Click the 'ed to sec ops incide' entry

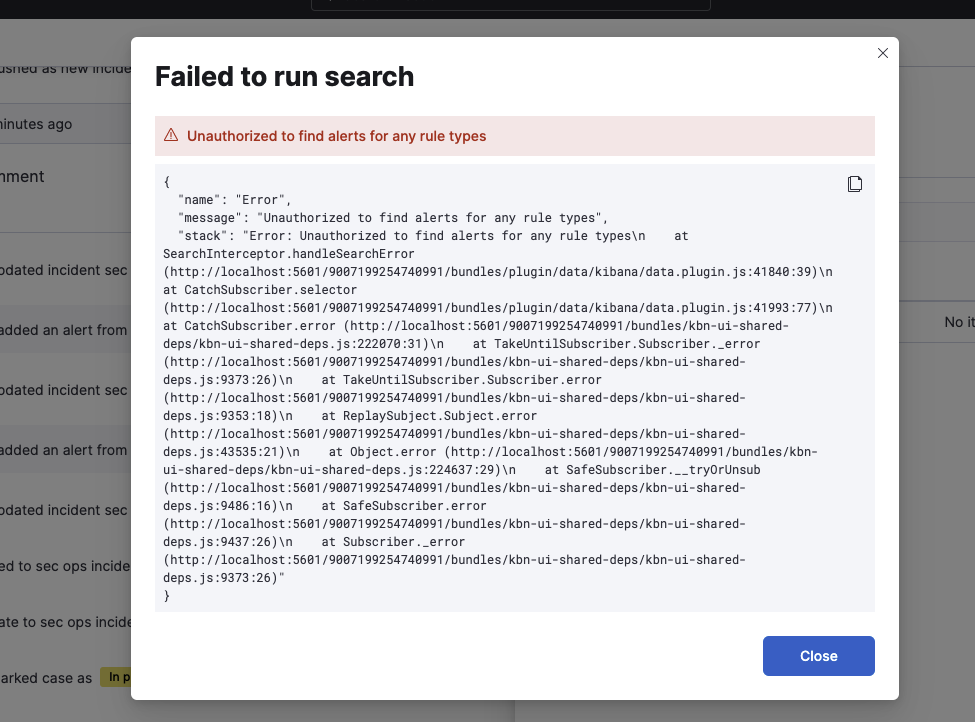point(65,567)
